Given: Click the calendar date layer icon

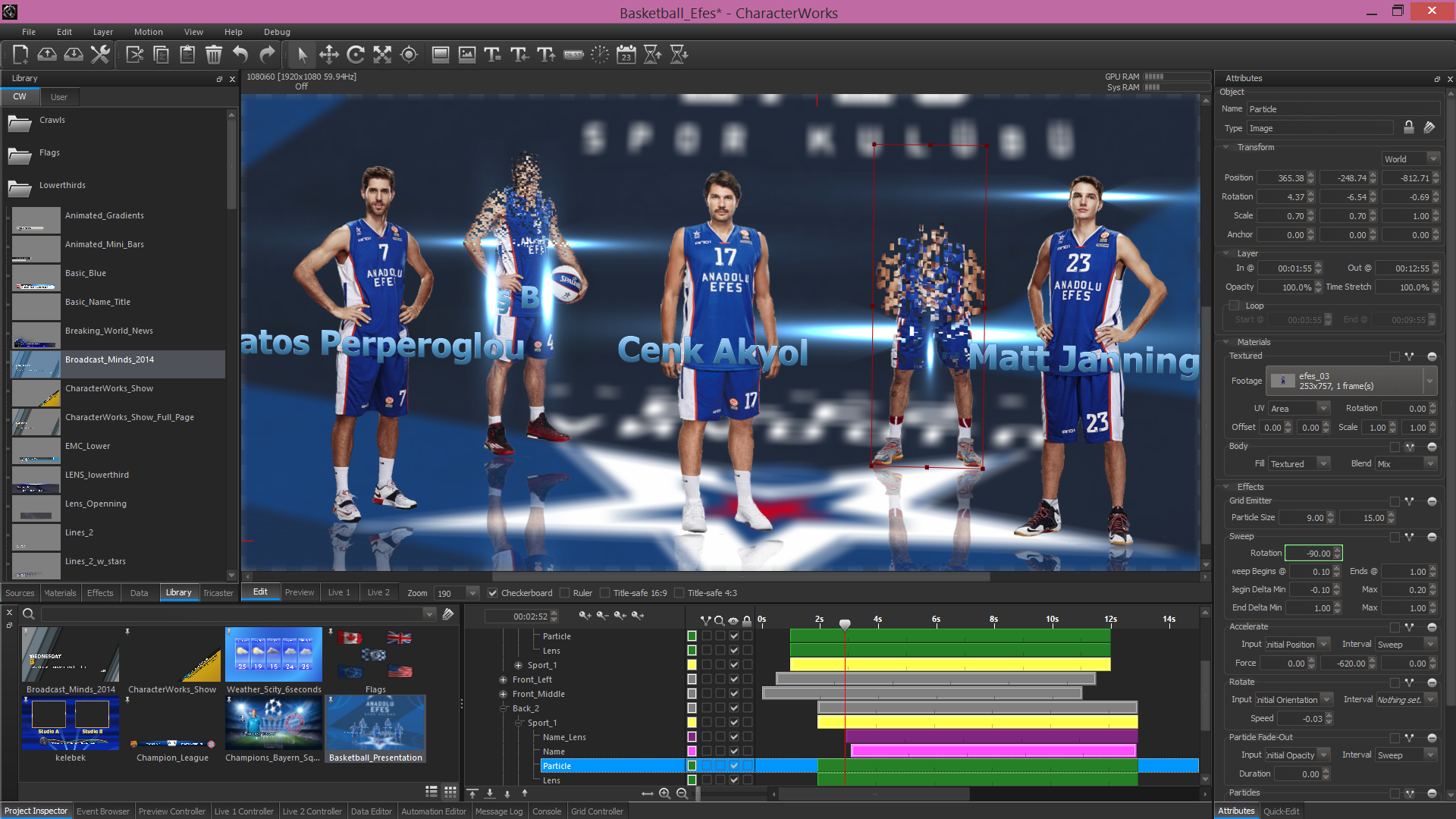Looking at the screenshot, I should point(626,55).
